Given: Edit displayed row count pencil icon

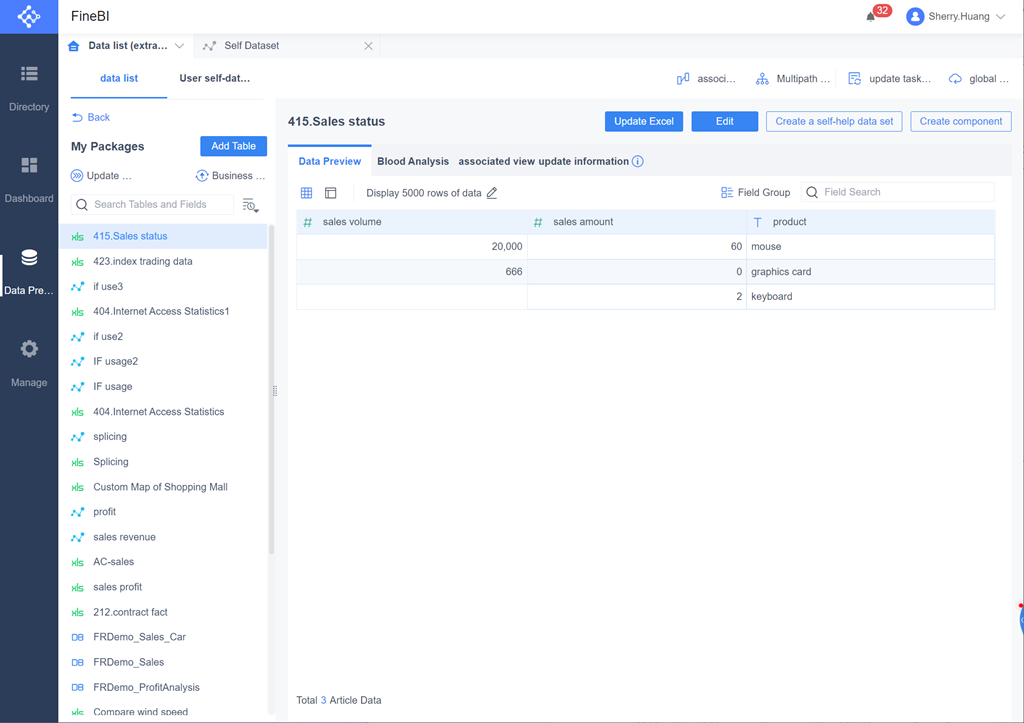Looking at the screenshot, I should coord(492,193).
